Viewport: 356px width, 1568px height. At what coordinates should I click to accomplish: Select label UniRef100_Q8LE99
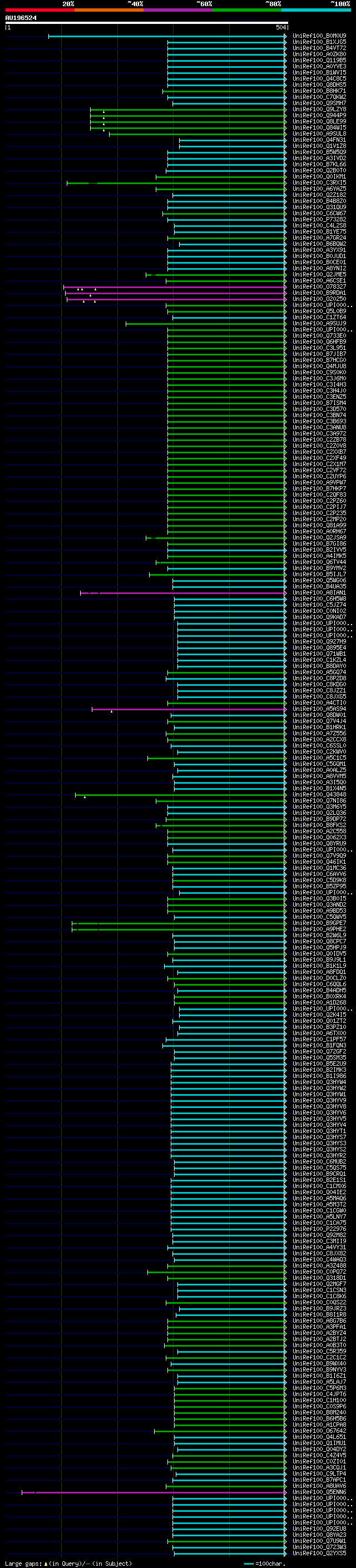pyautogui.click(x=319, y=121)
